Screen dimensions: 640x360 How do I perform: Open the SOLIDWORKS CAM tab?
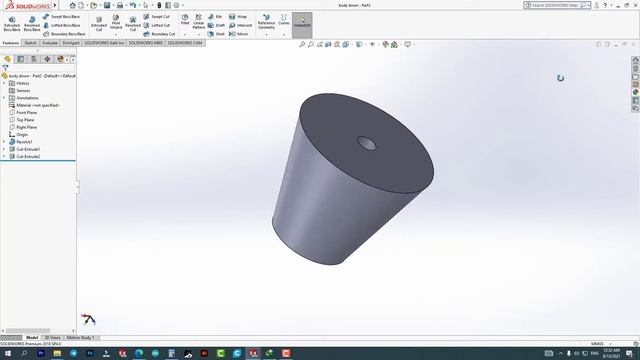pos(185,43)
